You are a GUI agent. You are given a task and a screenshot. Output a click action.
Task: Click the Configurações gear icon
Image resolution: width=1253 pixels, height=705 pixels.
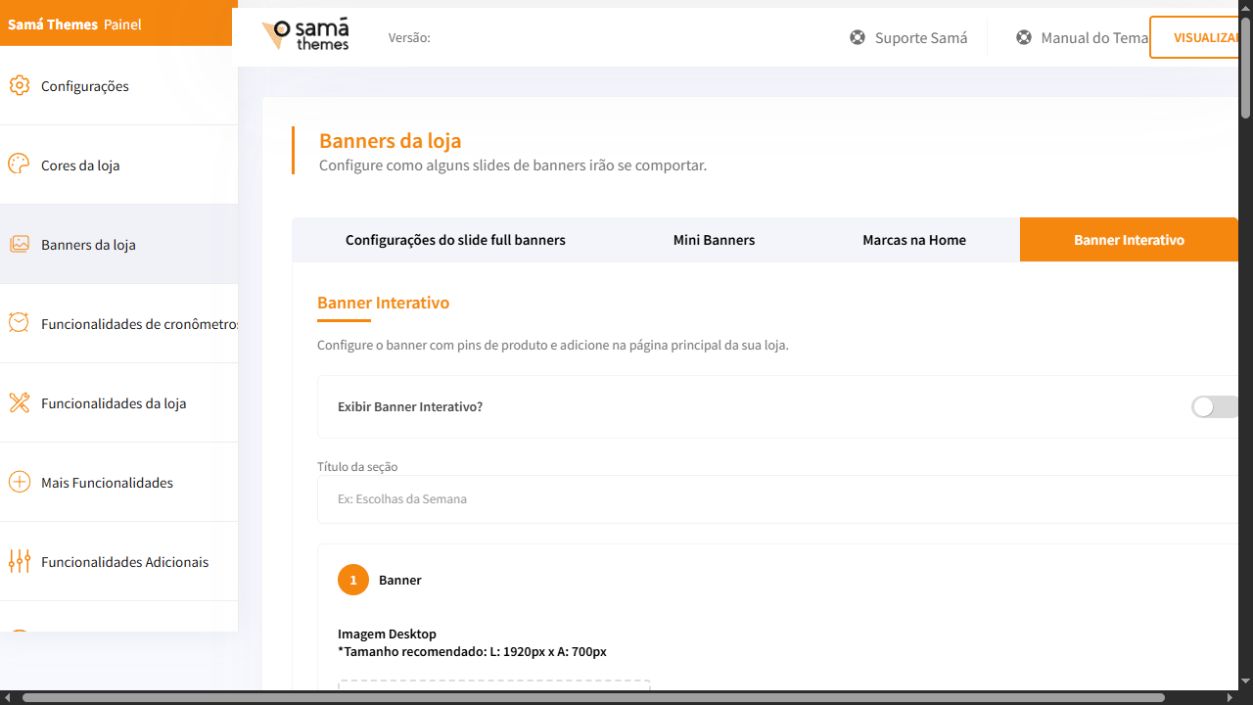(19, 86)
